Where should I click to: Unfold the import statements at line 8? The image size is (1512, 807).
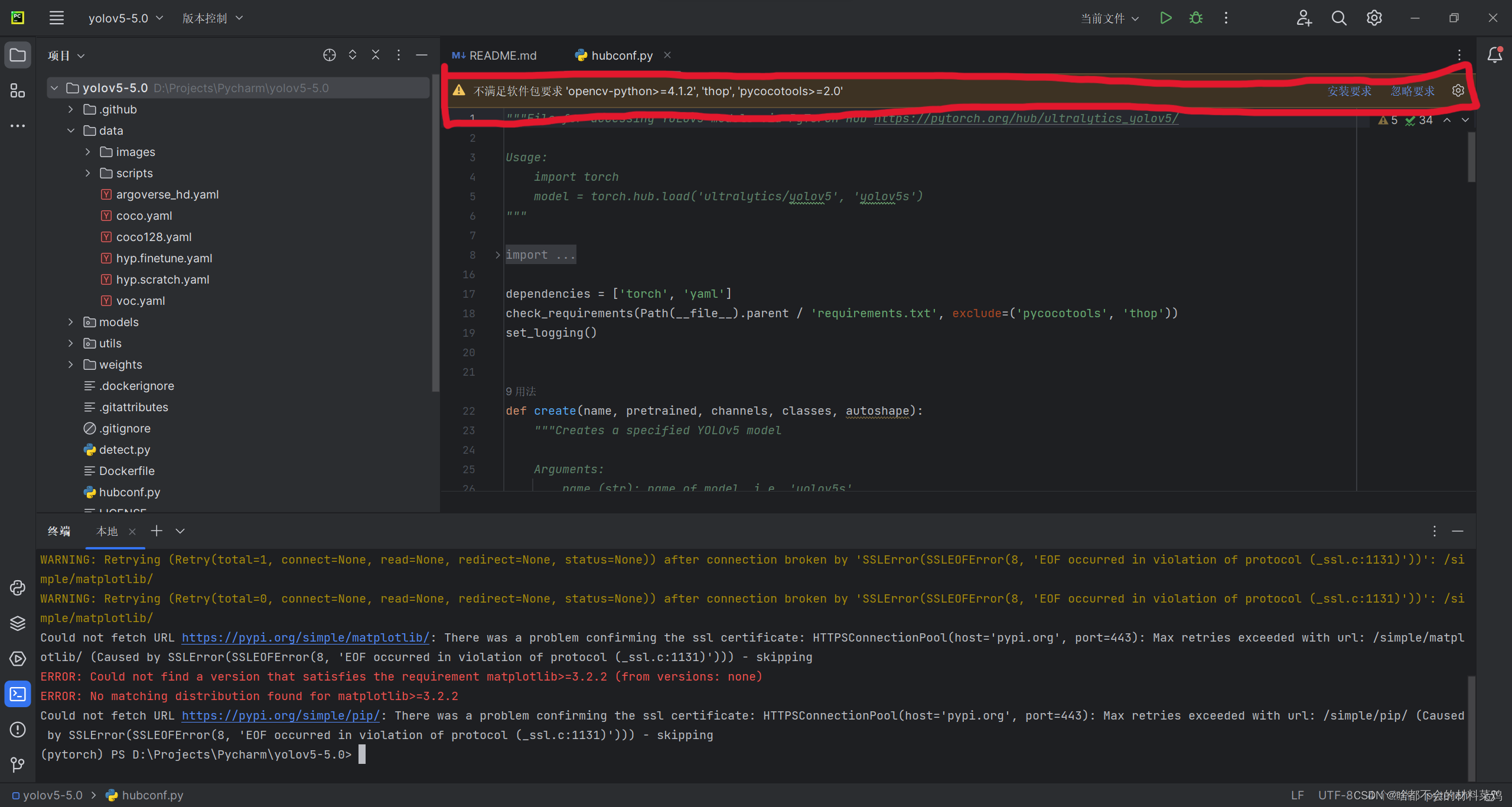click(497, 255)
